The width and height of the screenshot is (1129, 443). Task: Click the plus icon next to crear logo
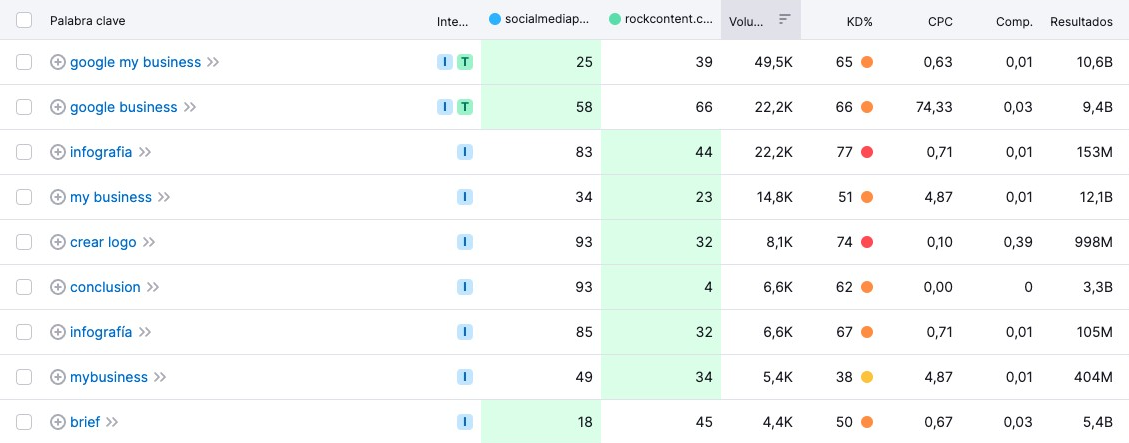click(58, 242)
